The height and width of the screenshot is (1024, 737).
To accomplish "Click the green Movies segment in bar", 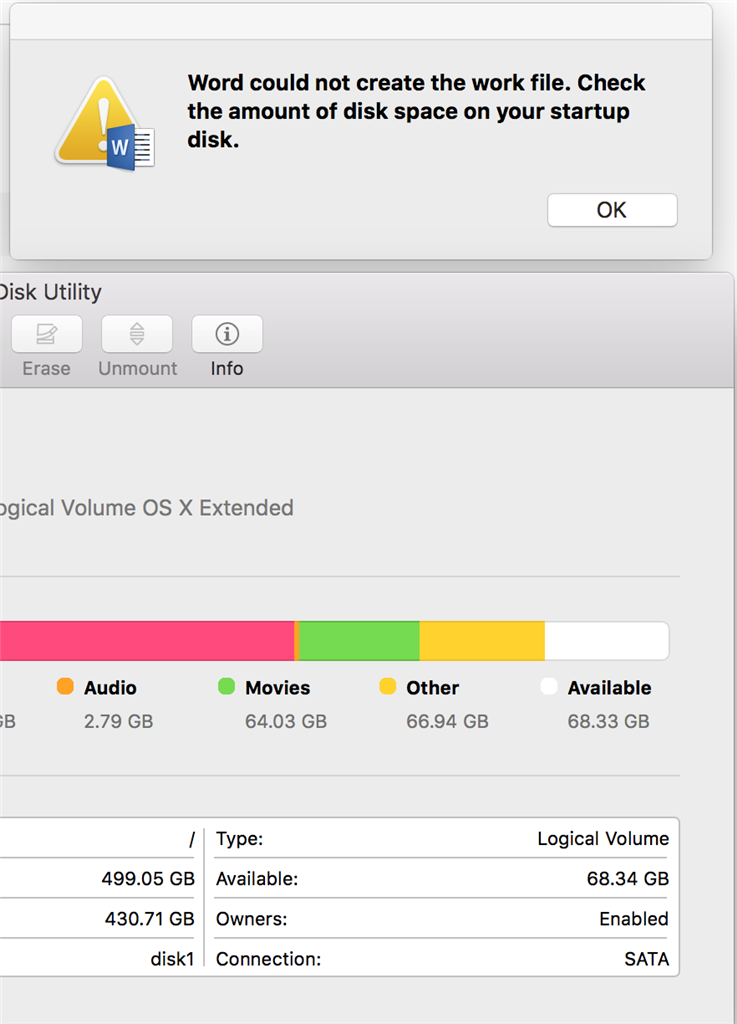I will (x=359, y=641).
